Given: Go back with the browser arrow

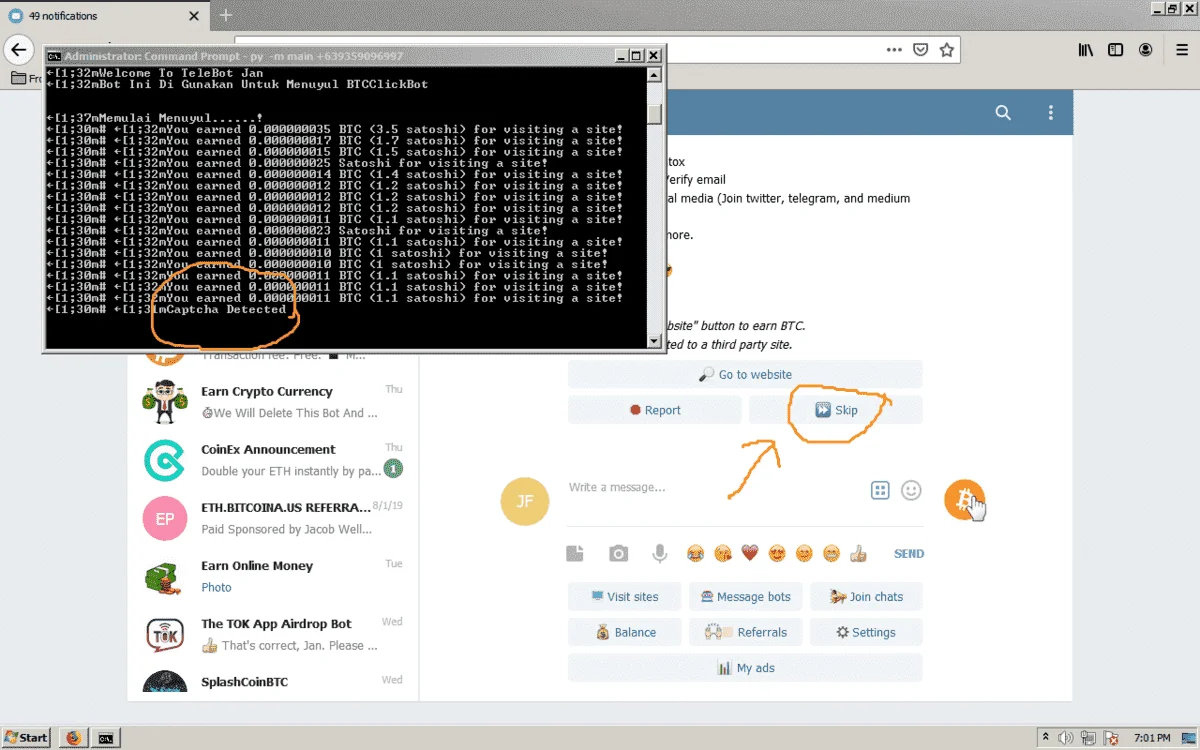Looking at the screenshot, I should (19, 50).
